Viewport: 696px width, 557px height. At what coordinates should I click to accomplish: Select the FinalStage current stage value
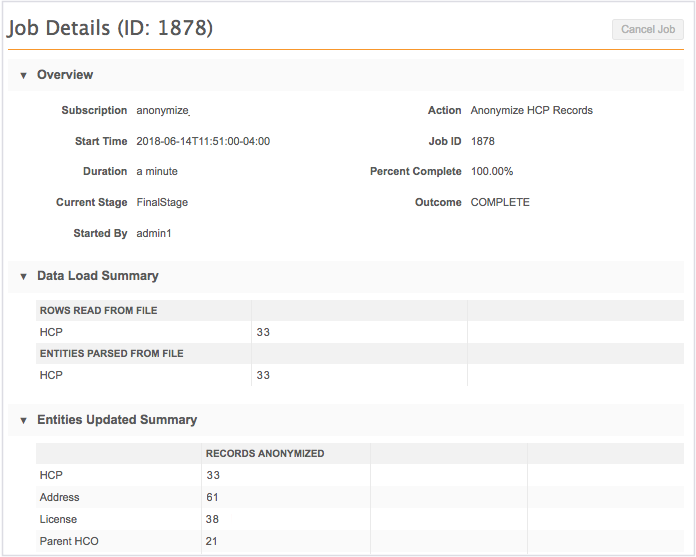(x=162, y=202)
